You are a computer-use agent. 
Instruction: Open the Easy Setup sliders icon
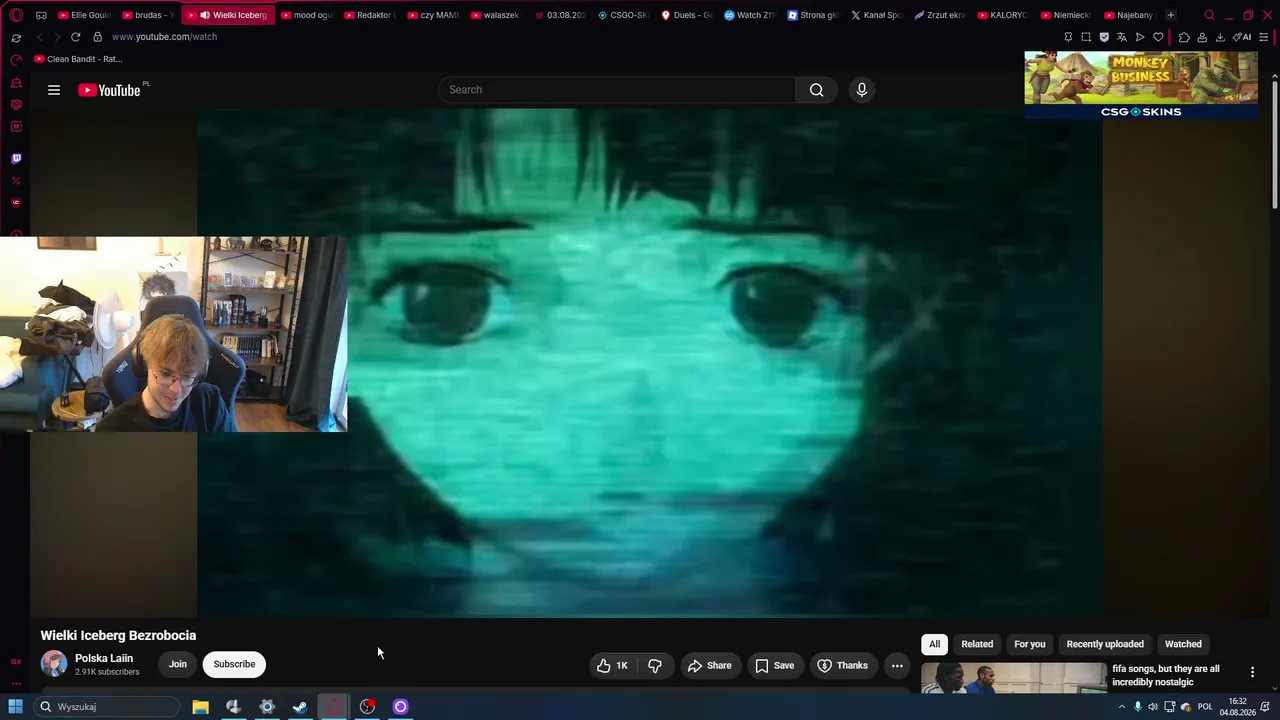(1264, 37)
